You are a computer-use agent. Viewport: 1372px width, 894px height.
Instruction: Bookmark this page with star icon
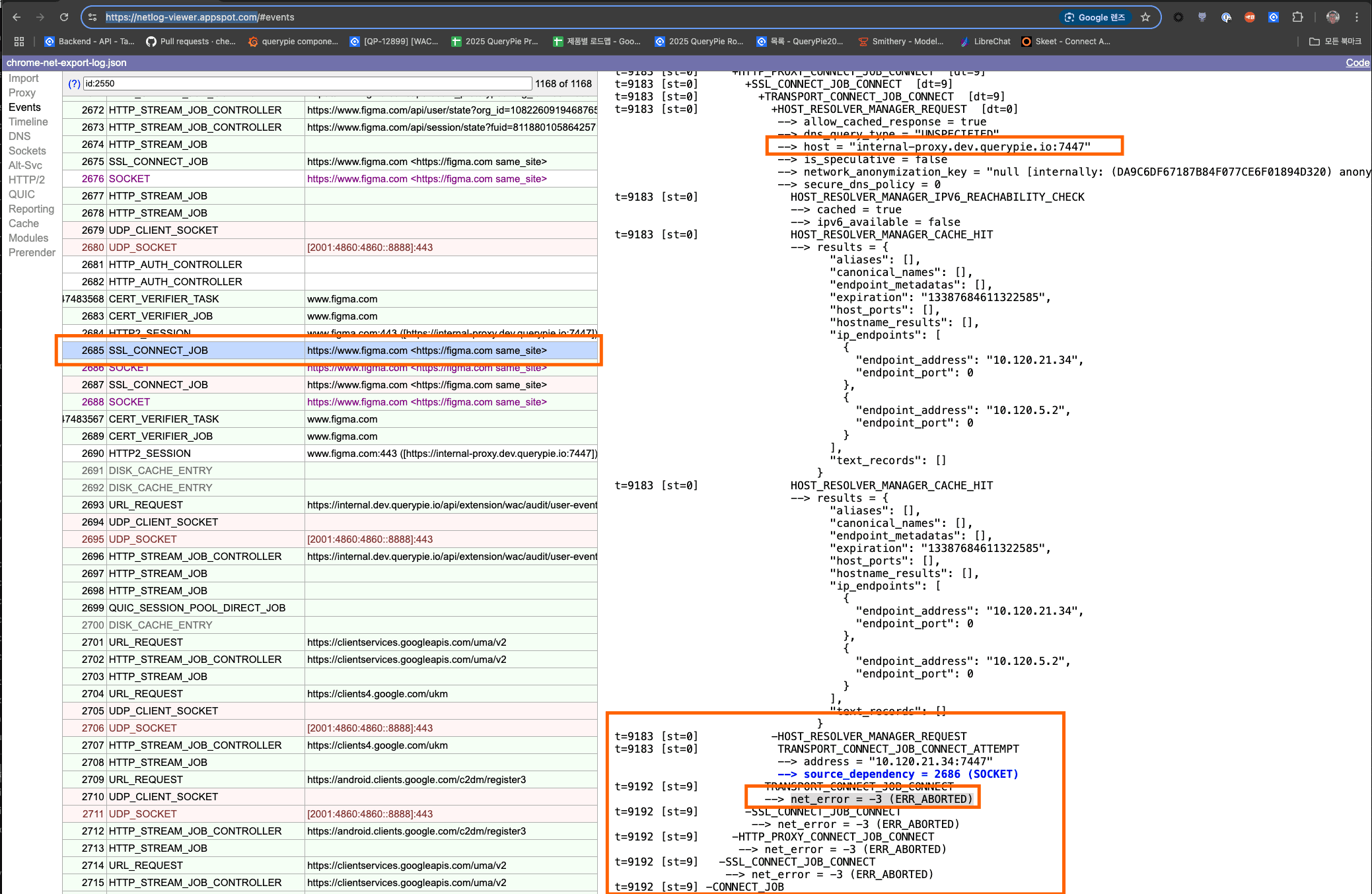1145,17
